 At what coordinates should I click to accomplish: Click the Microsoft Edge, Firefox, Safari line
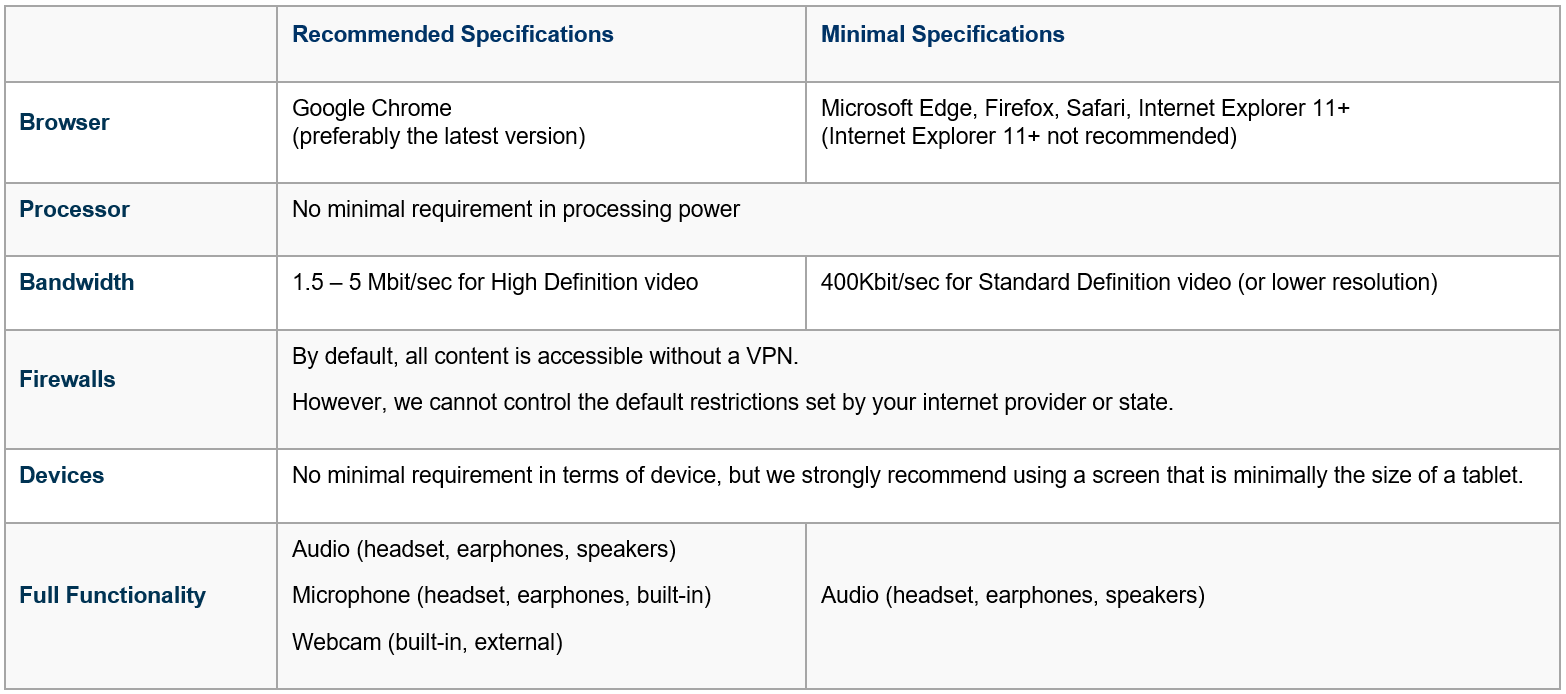(1085, 108)
